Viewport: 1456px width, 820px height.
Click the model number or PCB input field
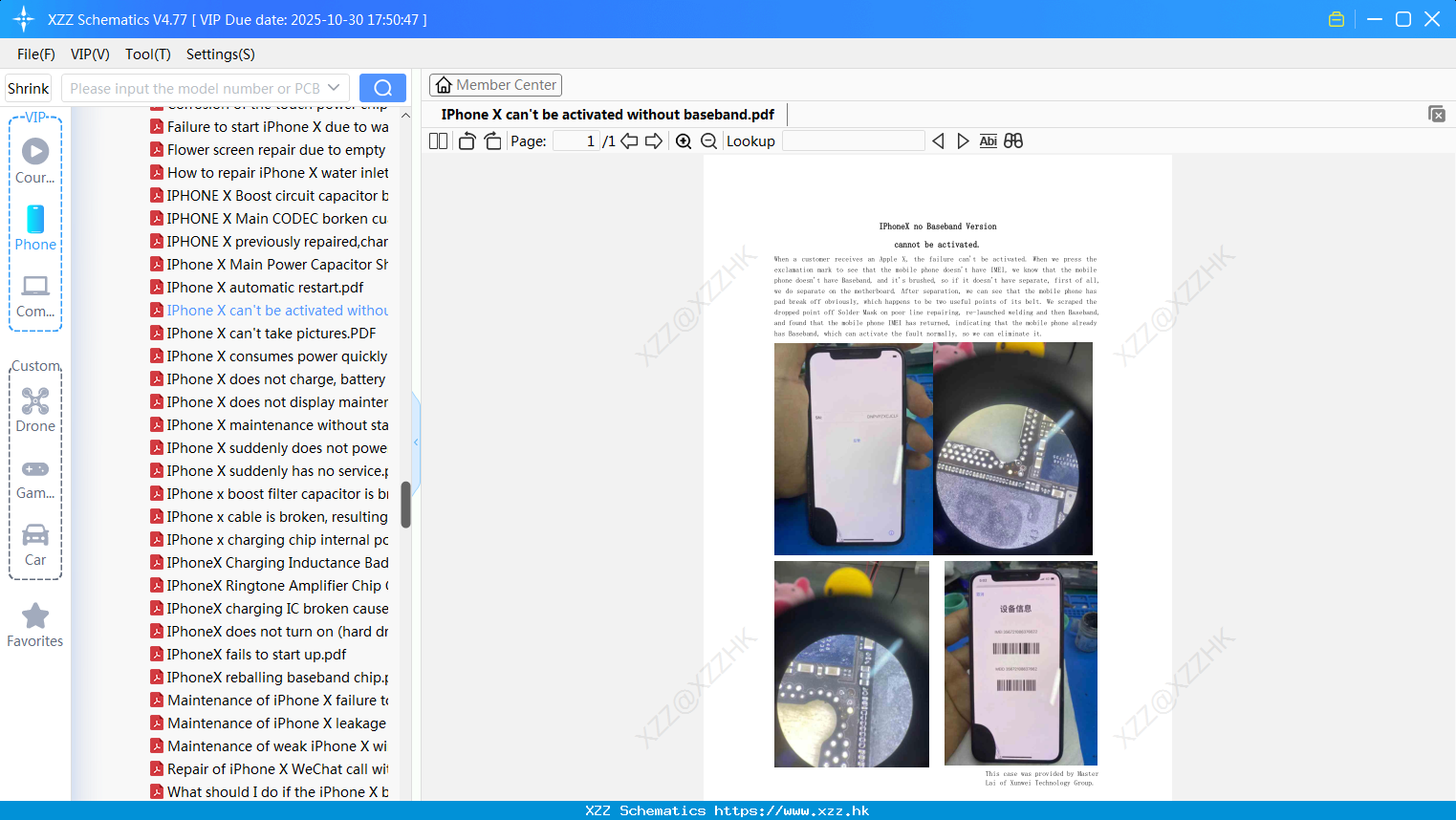point(195,88)
